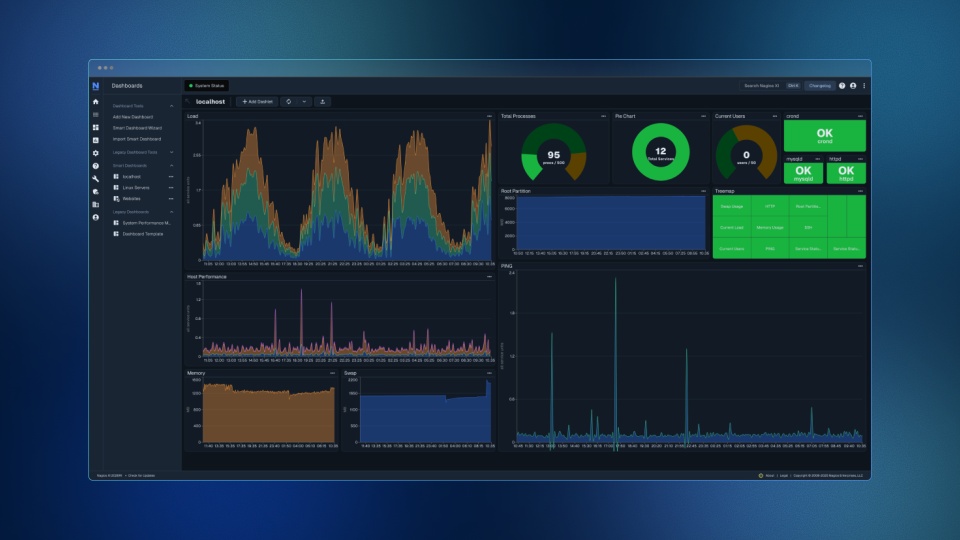The width and height of the screenshot is (960, 540).
Task: Open options menu of the Swap dashlet
Action: coord(489,373)
